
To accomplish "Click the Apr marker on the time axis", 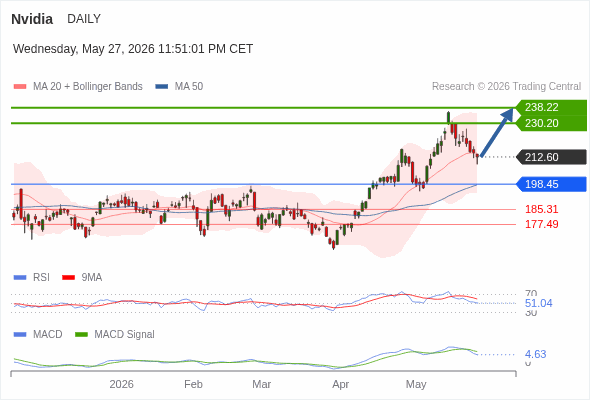I will tap(341, 384).
